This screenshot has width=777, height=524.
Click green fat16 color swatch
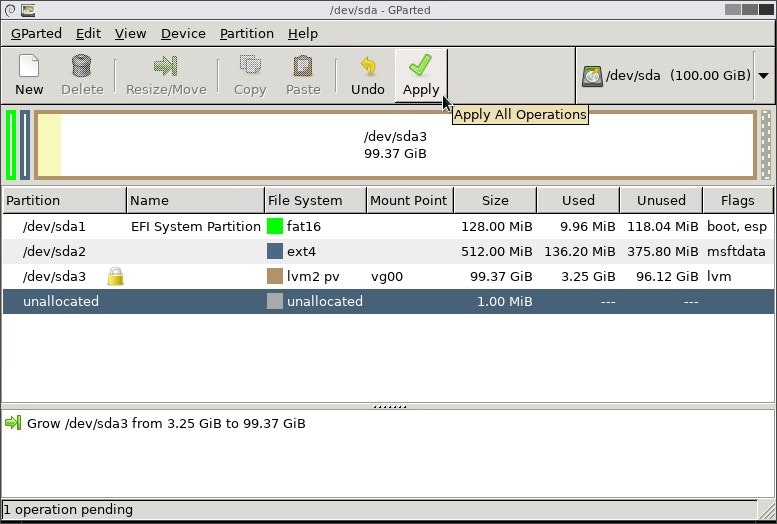coord(275,226)
